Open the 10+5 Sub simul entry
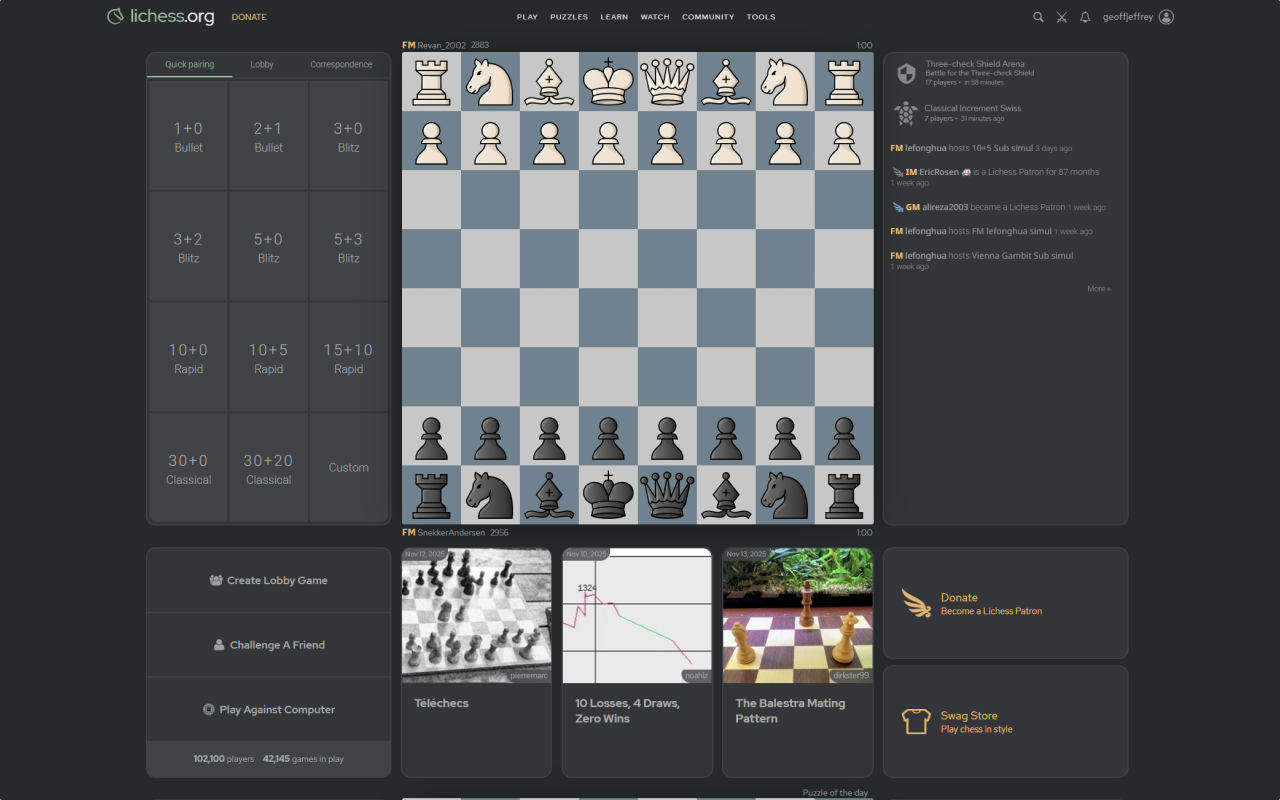The image size is (1280, 800). coord(1003,148)
